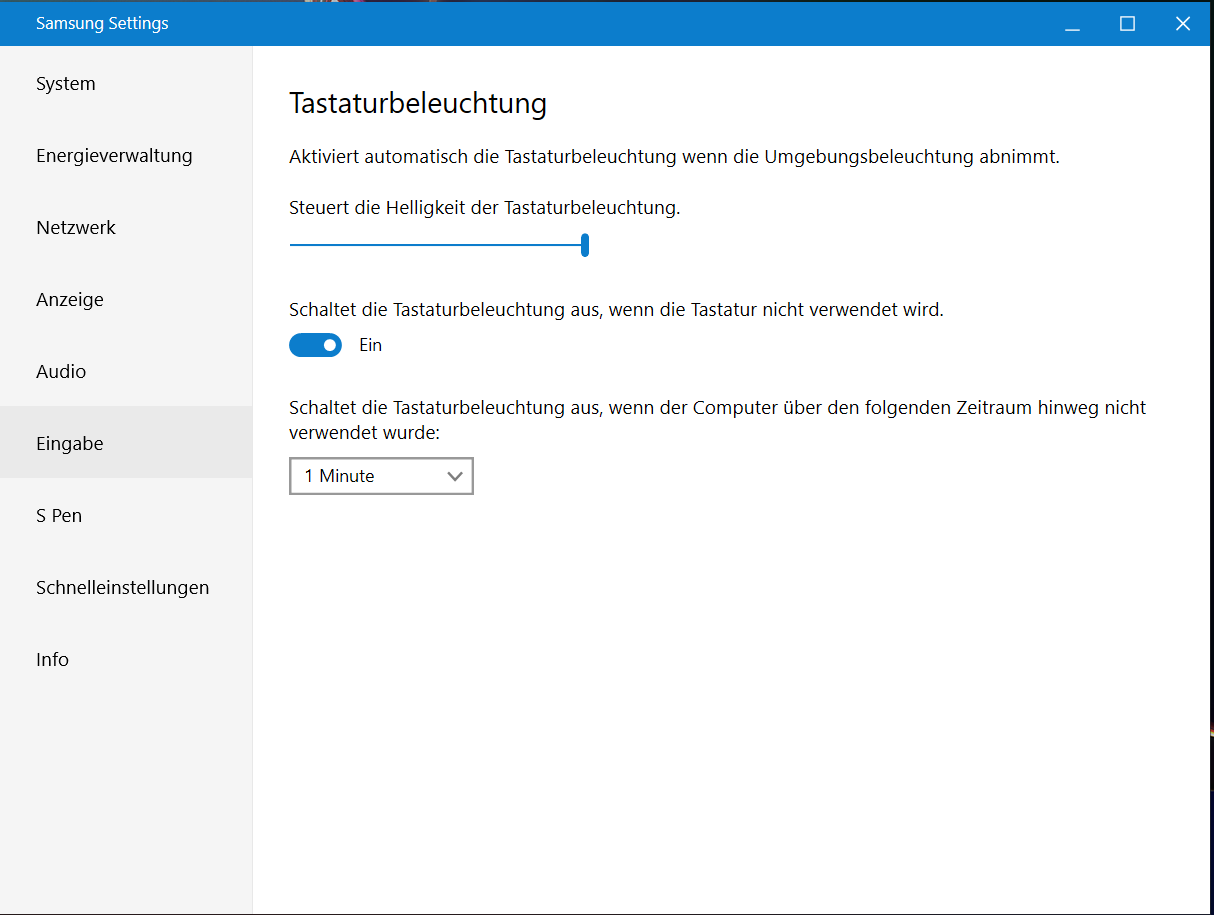
Task: Open the '1 Minute' timeout dropdown
Action: click(x=380, y=476)
